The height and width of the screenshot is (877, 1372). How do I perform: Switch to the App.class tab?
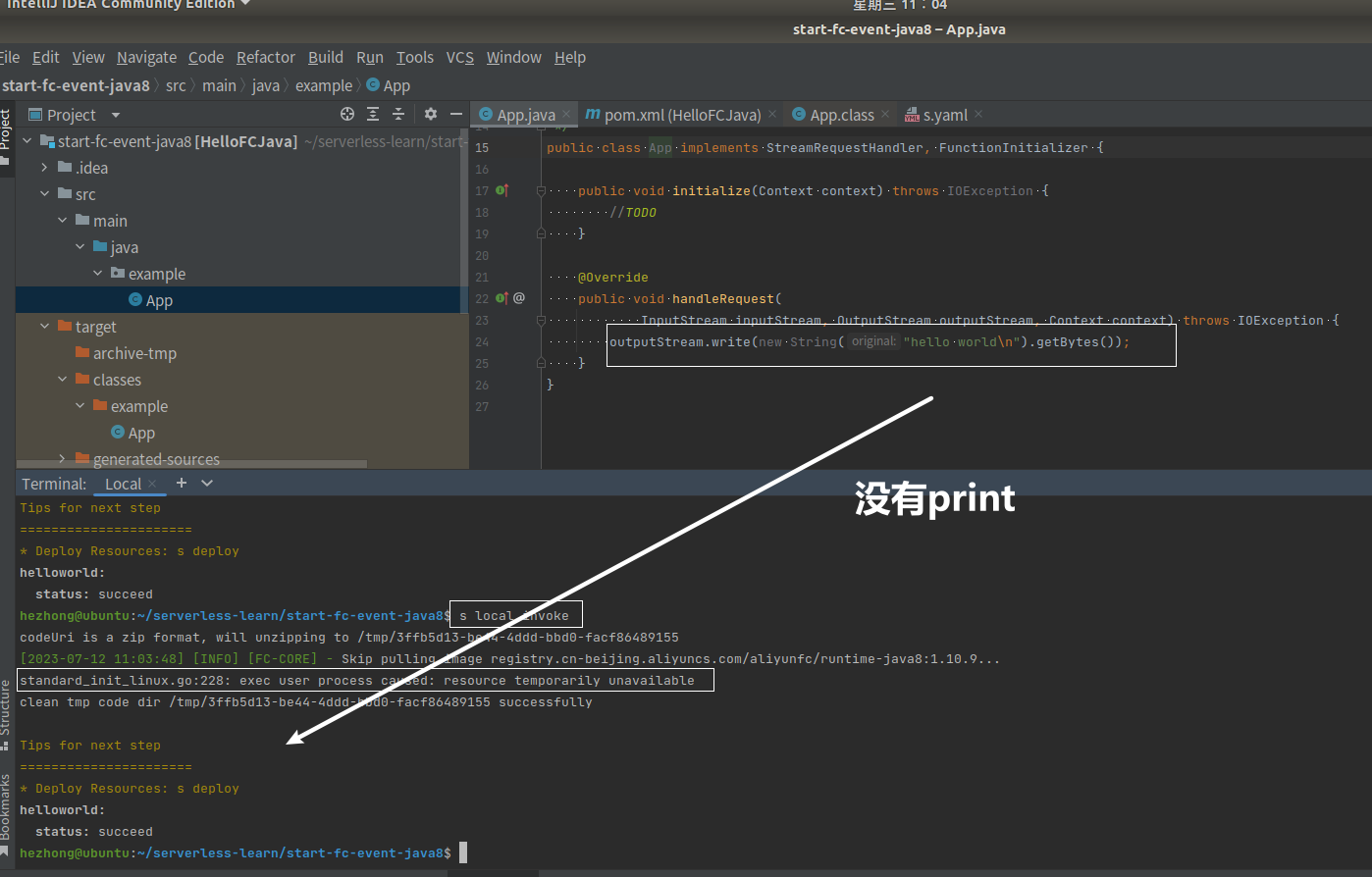[x=841, y=115]
